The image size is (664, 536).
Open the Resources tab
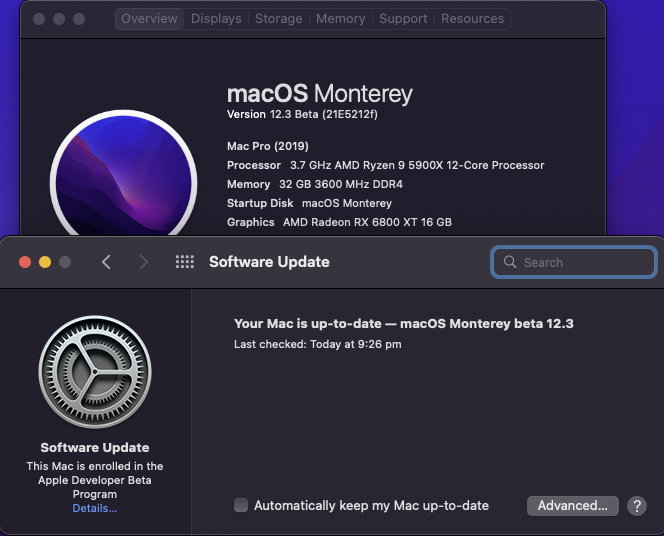click(473, 19)
